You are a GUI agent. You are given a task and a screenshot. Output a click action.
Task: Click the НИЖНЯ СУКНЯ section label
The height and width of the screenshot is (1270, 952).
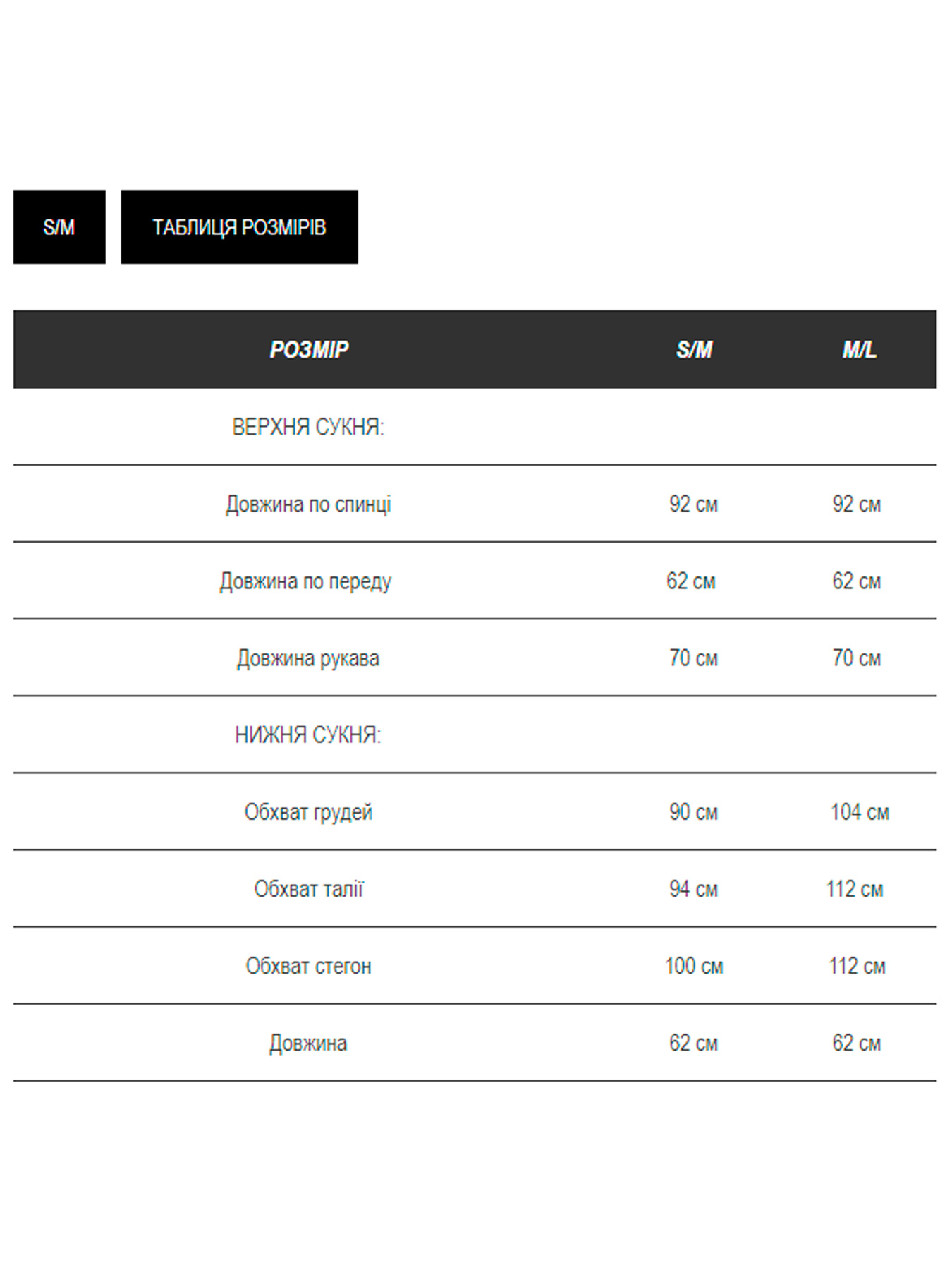[308, 735]
